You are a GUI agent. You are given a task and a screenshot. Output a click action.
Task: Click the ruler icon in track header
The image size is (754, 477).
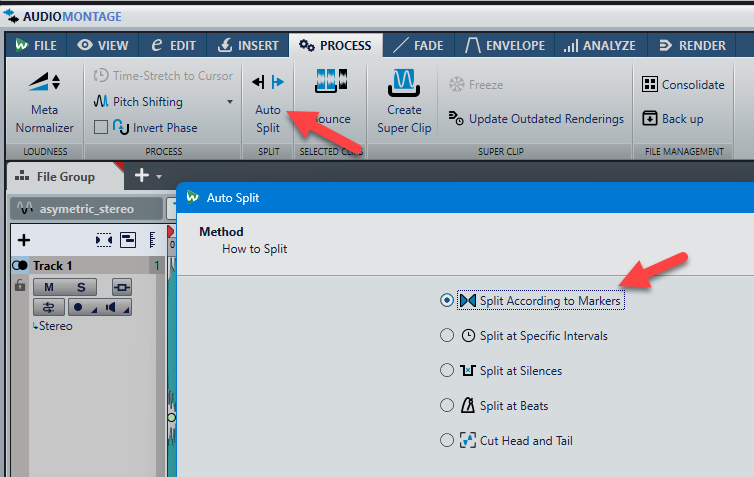tap(152, 240)
